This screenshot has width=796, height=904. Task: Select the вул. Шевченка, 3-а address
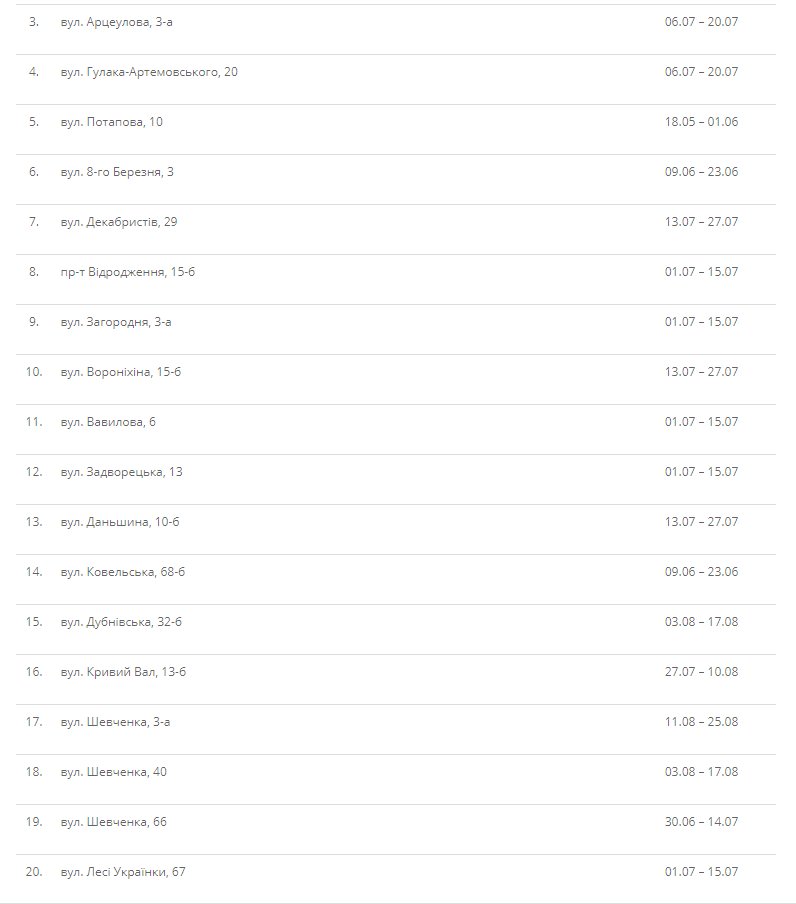click(x=115, y=722)
